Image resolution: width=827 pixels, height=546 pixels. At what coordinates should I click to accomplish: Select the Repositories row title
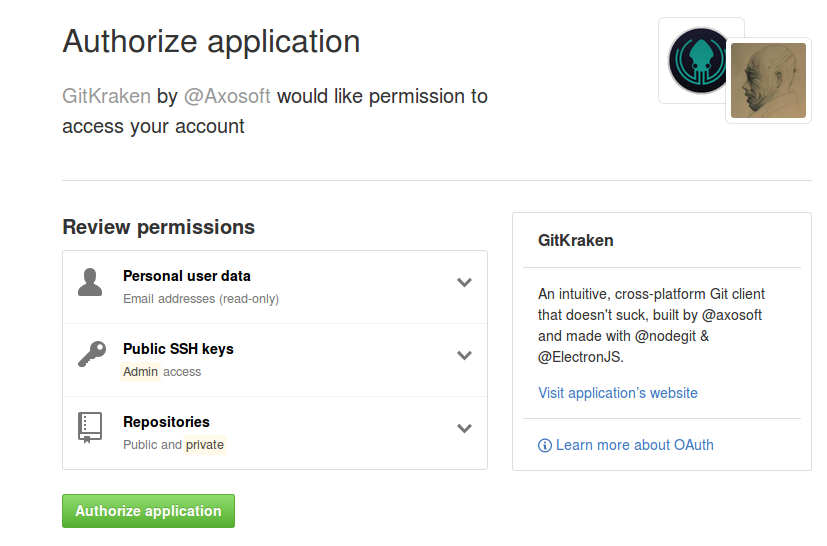pyautogui.click(x=166, y=422)
